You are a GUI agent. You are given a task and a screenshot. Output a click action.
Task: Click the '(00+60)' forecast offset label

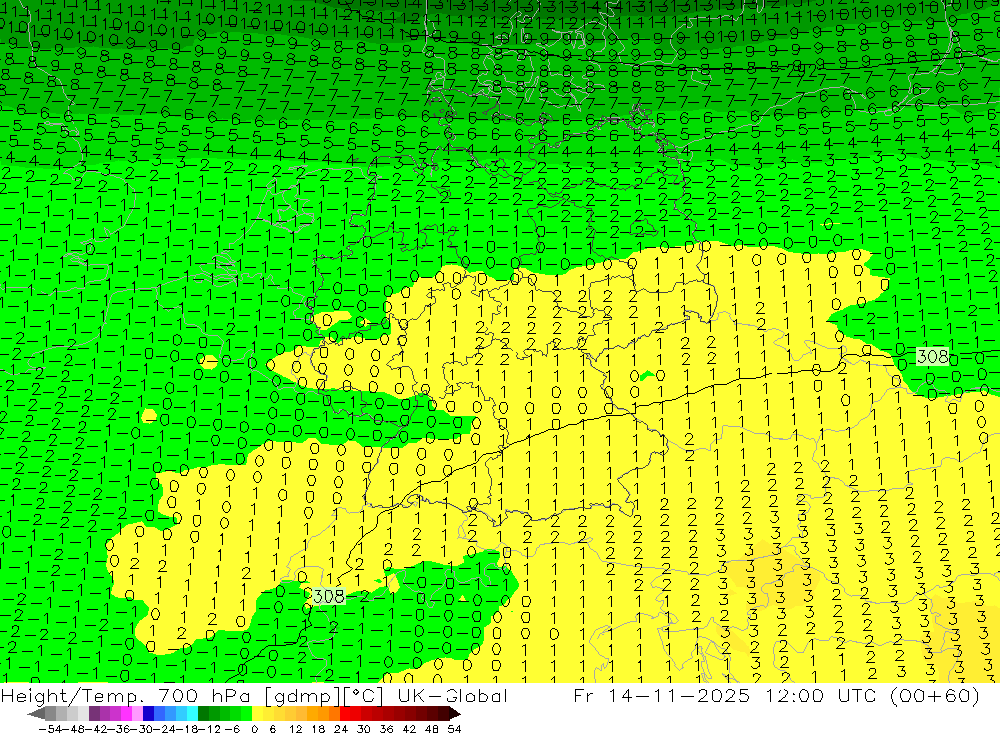click(932, 695)
